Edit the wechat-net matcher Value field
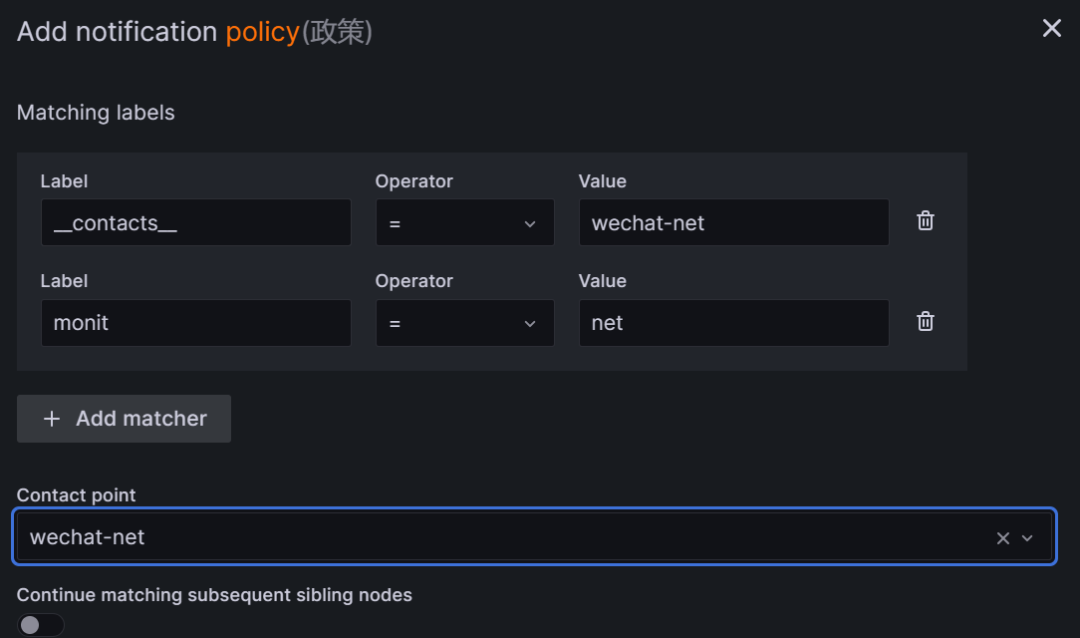The width and height of the screenshot is (1080, 638). coord(733,223)
